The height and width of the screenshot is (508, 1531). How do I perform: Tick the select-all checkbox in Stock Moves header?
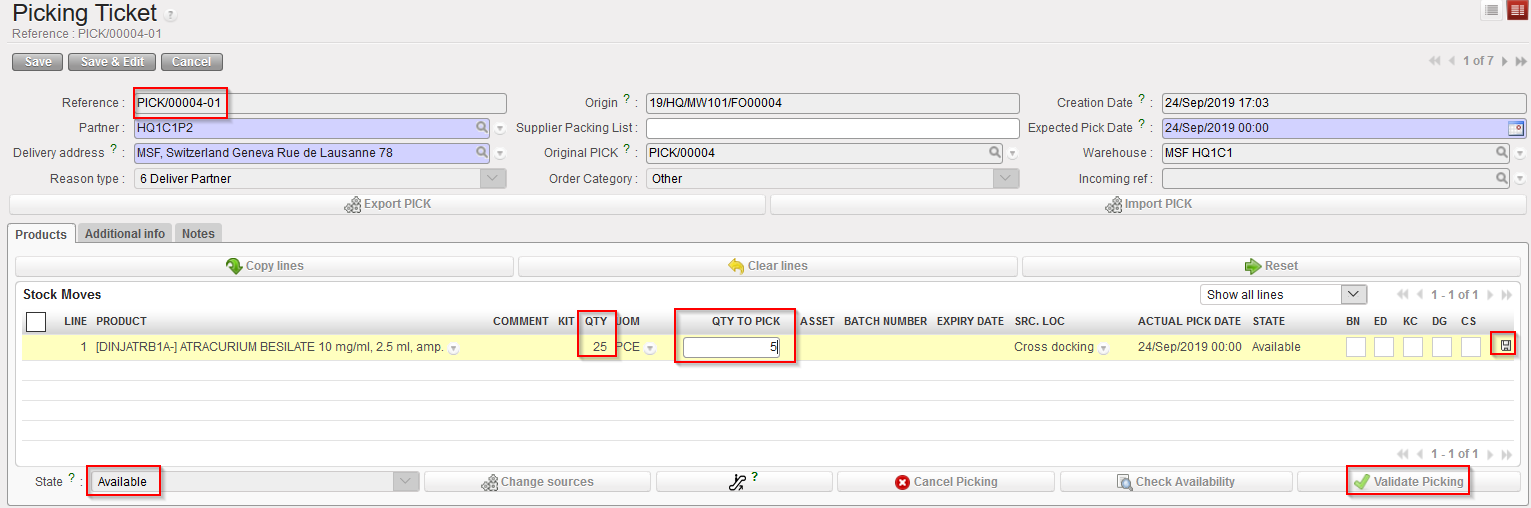(x=36, y=322)
